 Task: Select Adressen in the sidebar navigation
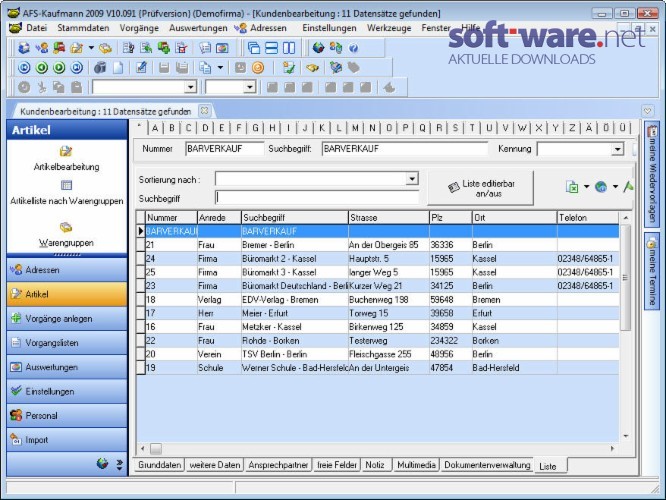[67, 270]
